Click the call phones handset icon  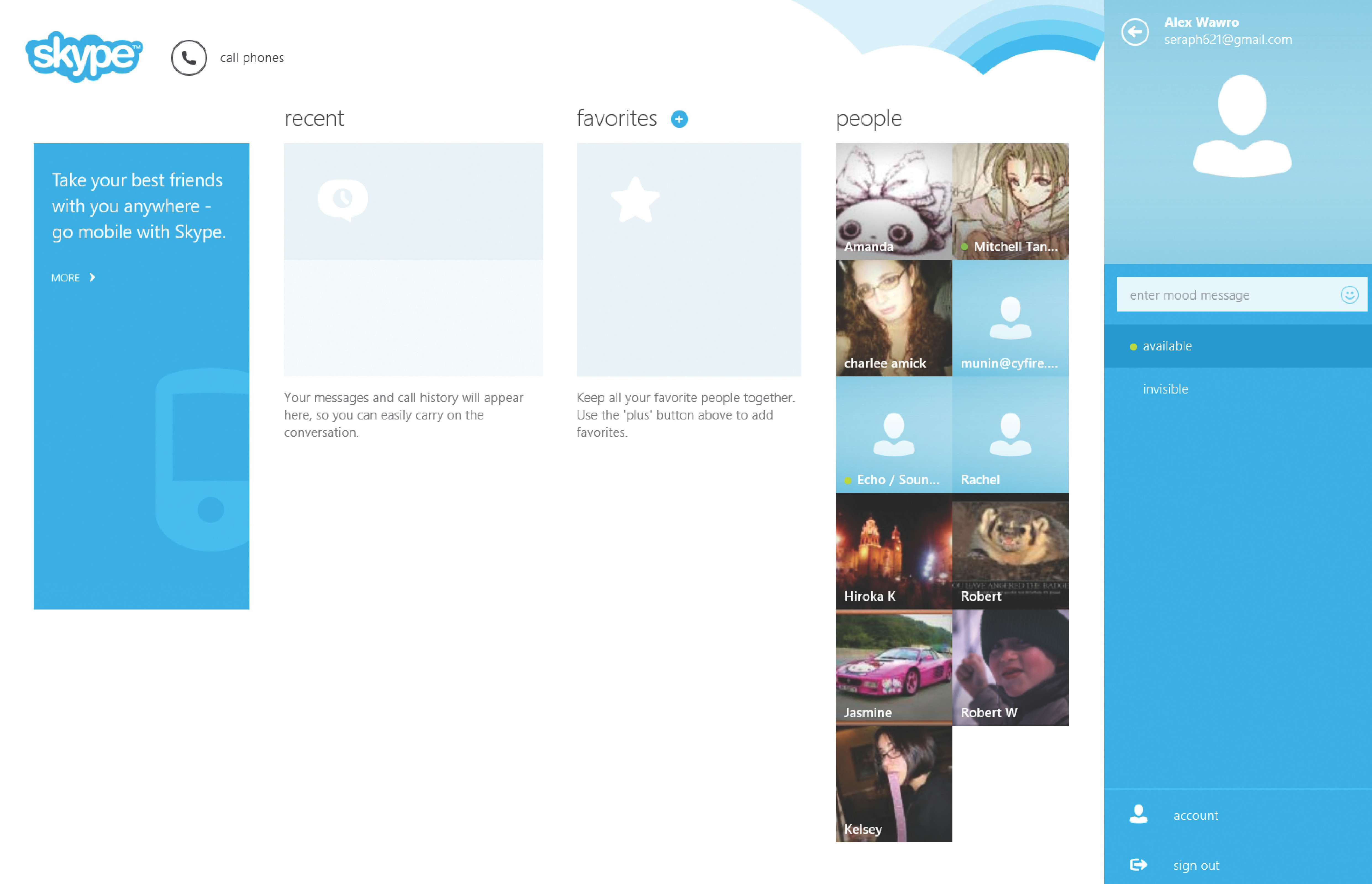pos(188,57)
